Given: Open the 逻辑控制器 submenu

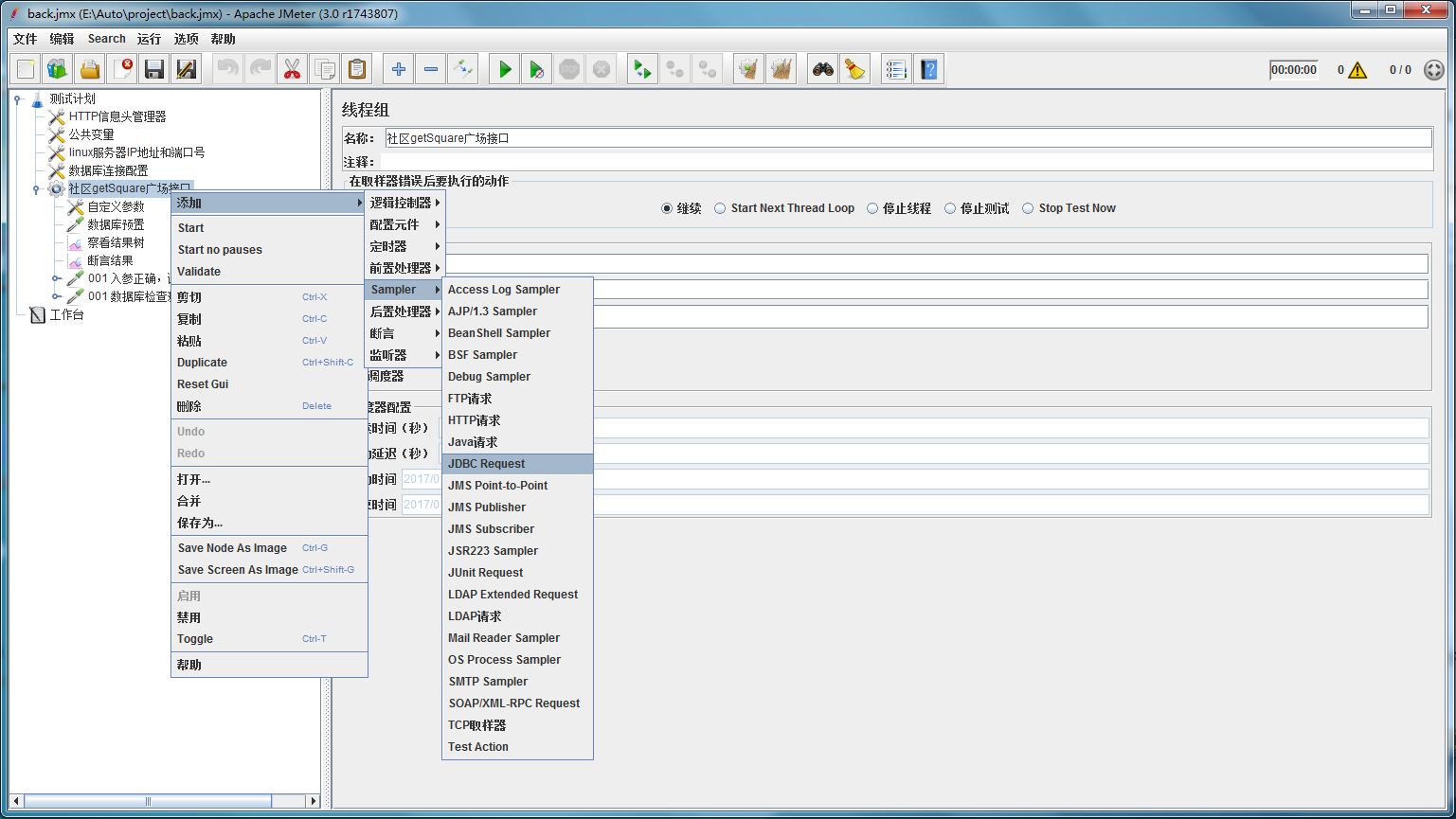Looking at the screenshot, I should [404, 203].
